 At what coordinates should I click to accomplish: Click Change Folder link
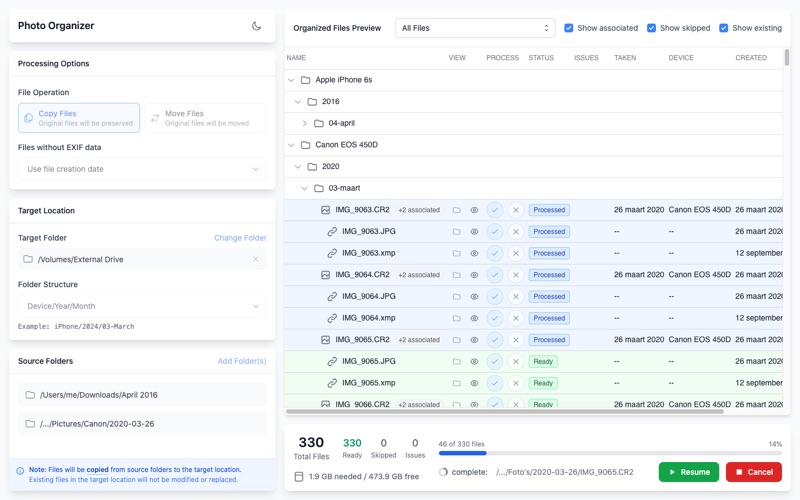[x=240, y=238]
